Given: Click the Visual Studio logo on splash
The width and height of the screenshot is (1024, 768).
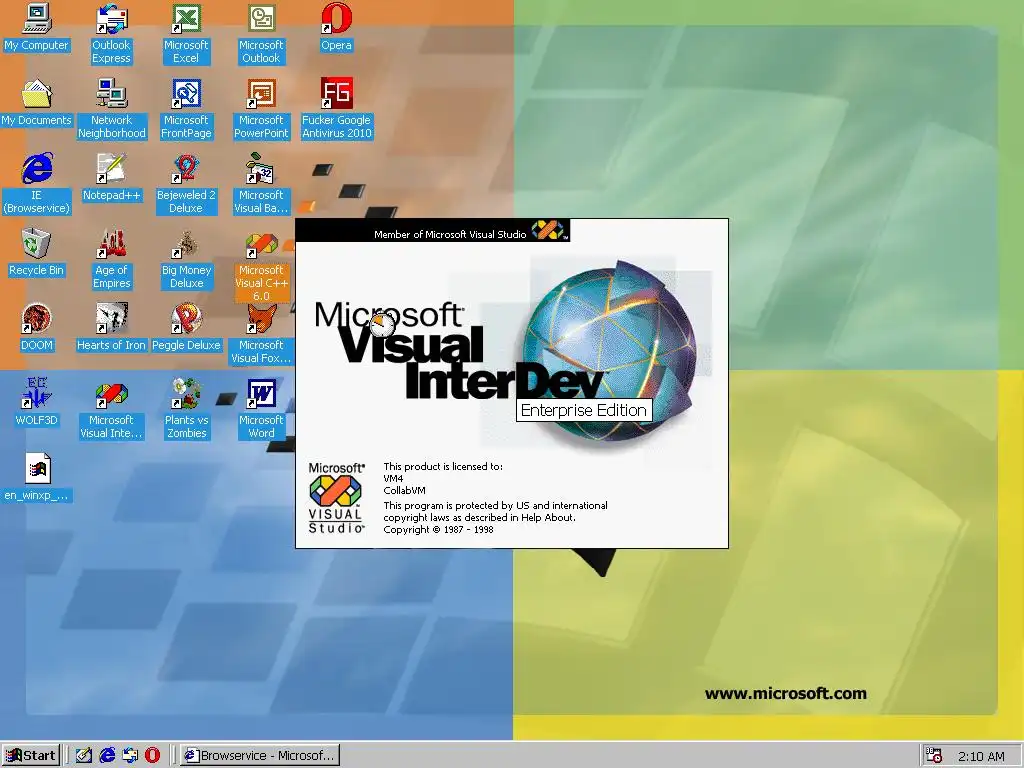Looking at the screenshot, I should pyautogui.click(x=336, y=498).
